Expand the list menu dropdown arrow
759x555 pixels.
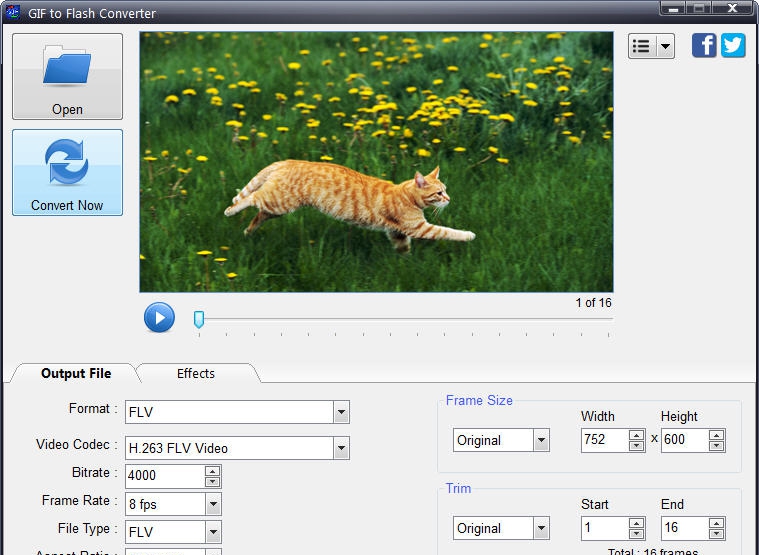(665, 46)
